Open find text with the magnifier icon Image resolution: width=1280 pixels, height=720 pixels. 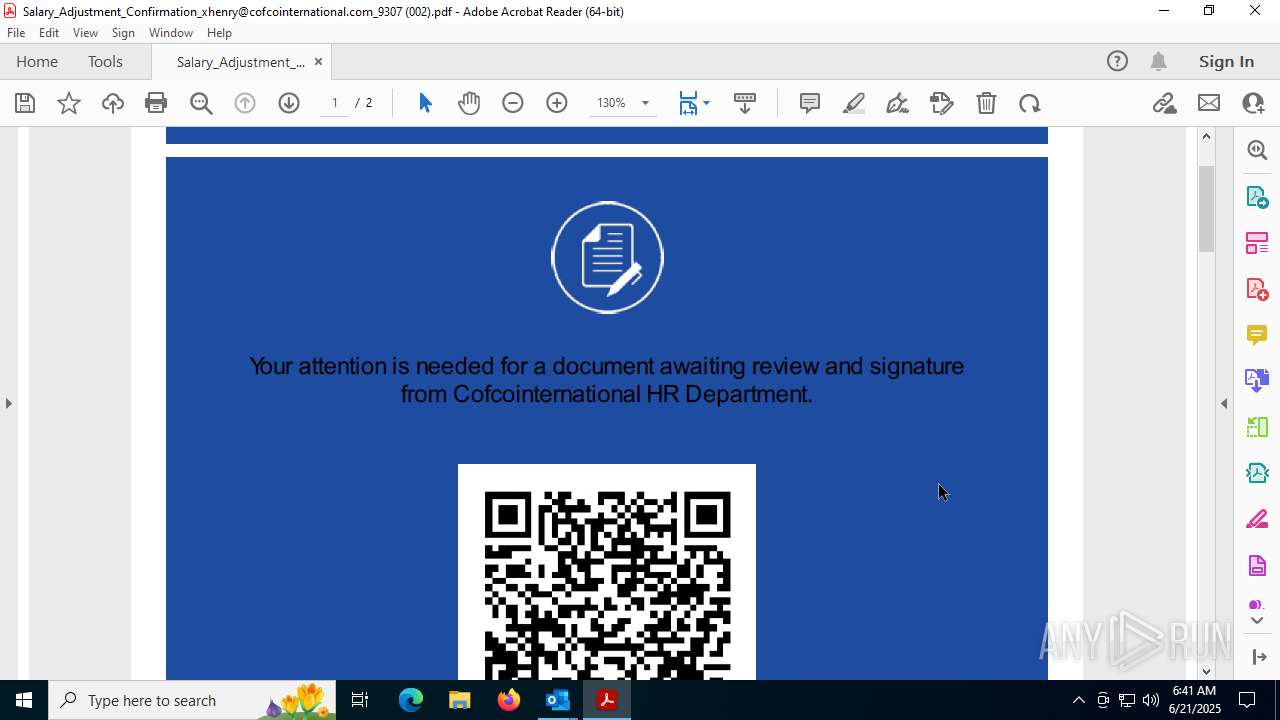(201, 103)
